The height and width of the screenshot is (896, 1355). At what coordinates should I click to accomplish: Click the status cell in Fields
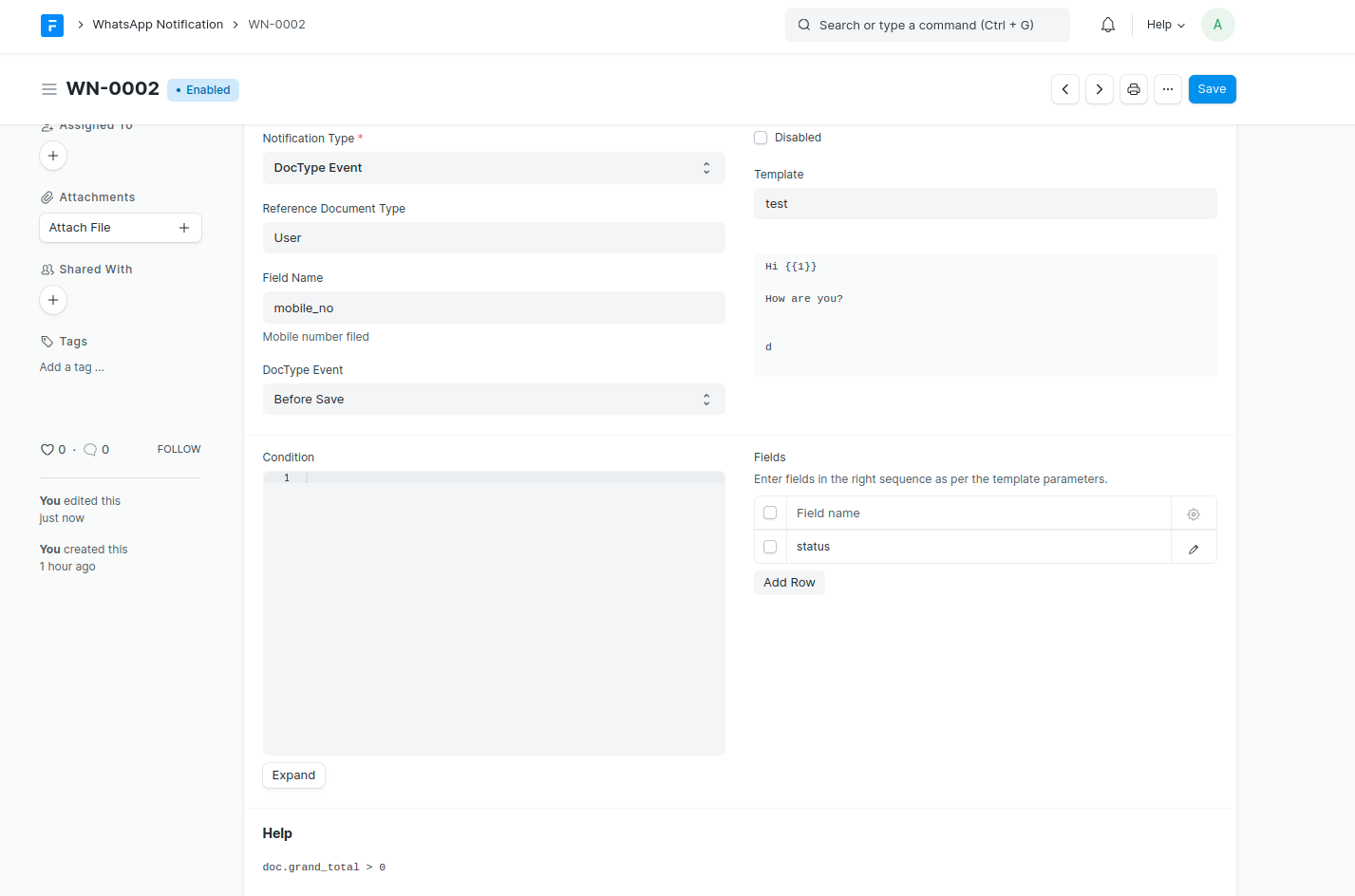[978, 547]
